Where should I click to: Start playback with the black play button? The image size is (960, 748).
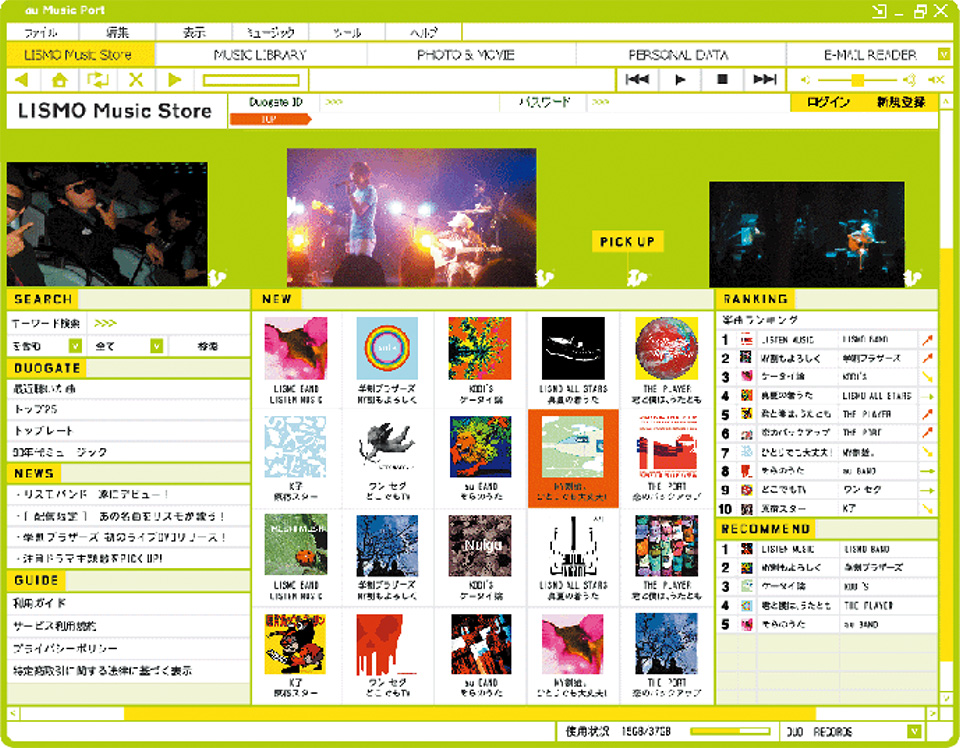pos(680,80)
